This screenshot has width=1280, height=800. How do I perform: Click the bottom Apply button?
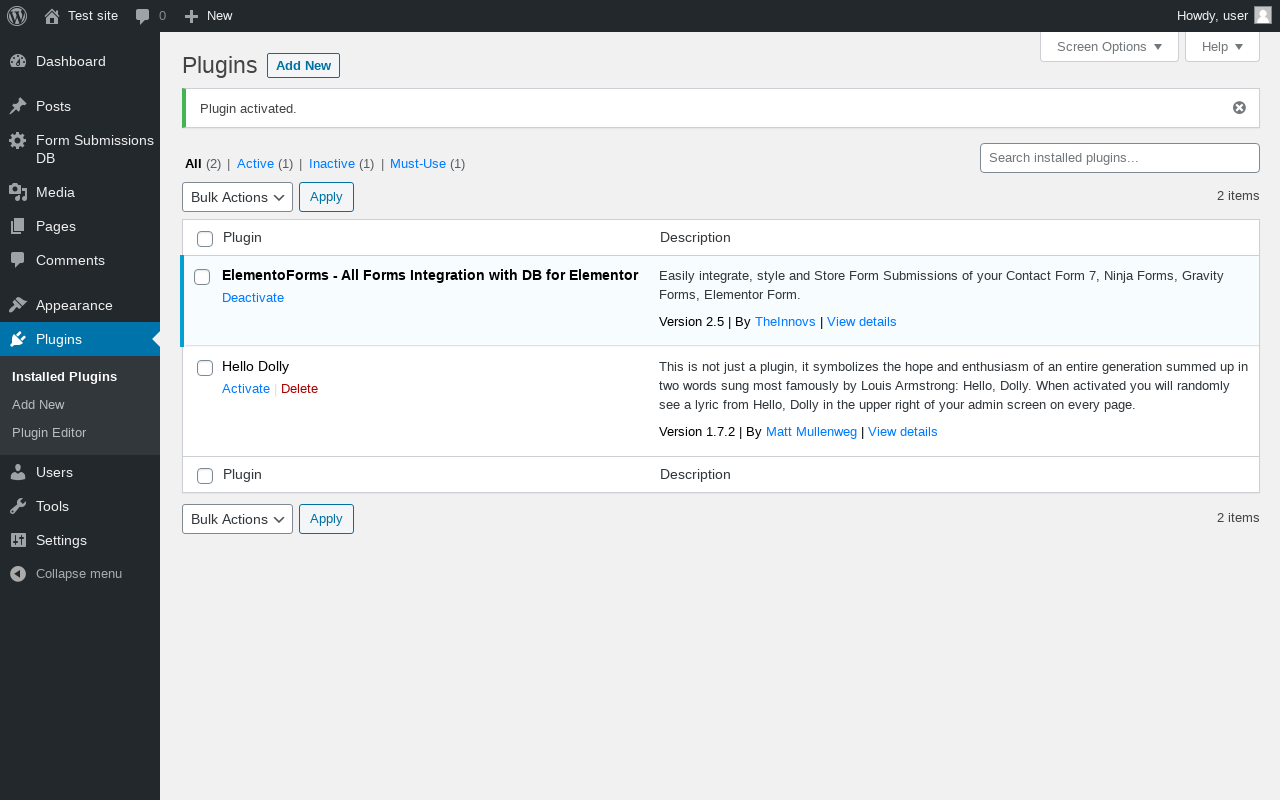tap(326, 519)
